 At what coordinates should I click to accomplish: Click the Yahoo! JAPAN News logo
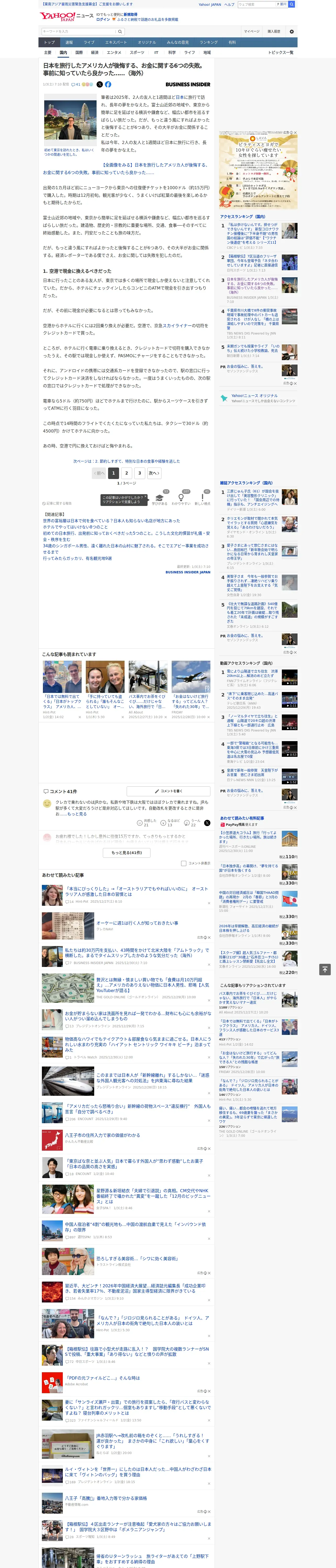pyautogui.click(x=66, y=16)
